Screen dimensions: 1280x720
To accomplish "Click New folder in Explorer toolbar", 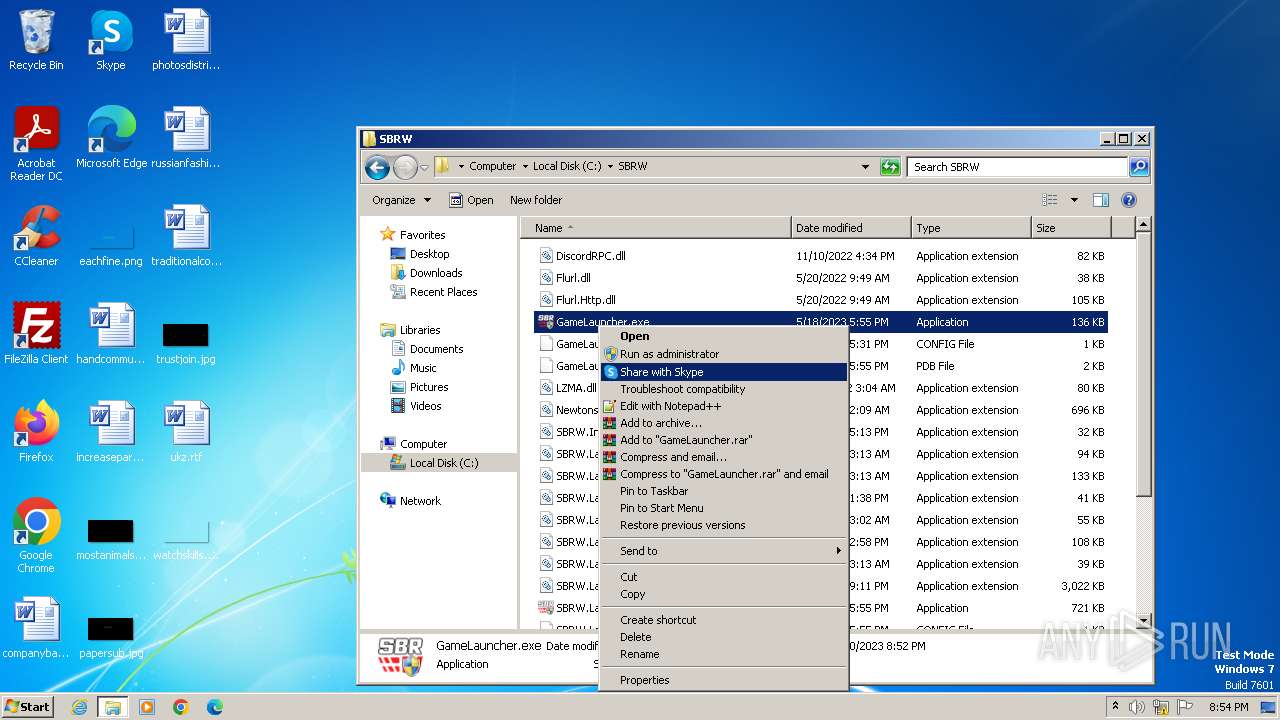I will tap(536, 200).
